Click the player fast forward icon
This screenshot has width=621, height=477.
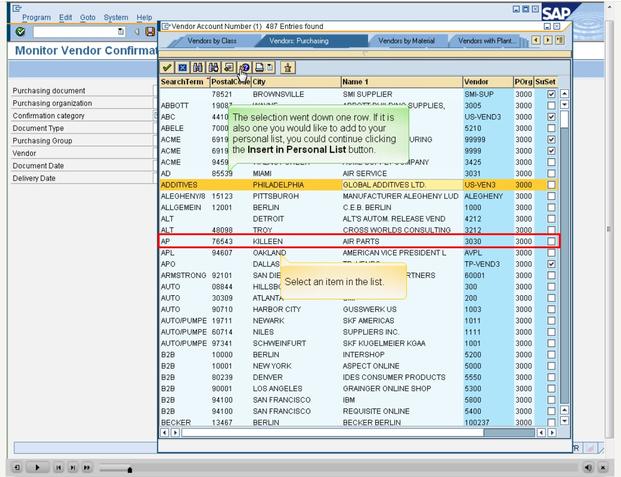pos(87,467)
